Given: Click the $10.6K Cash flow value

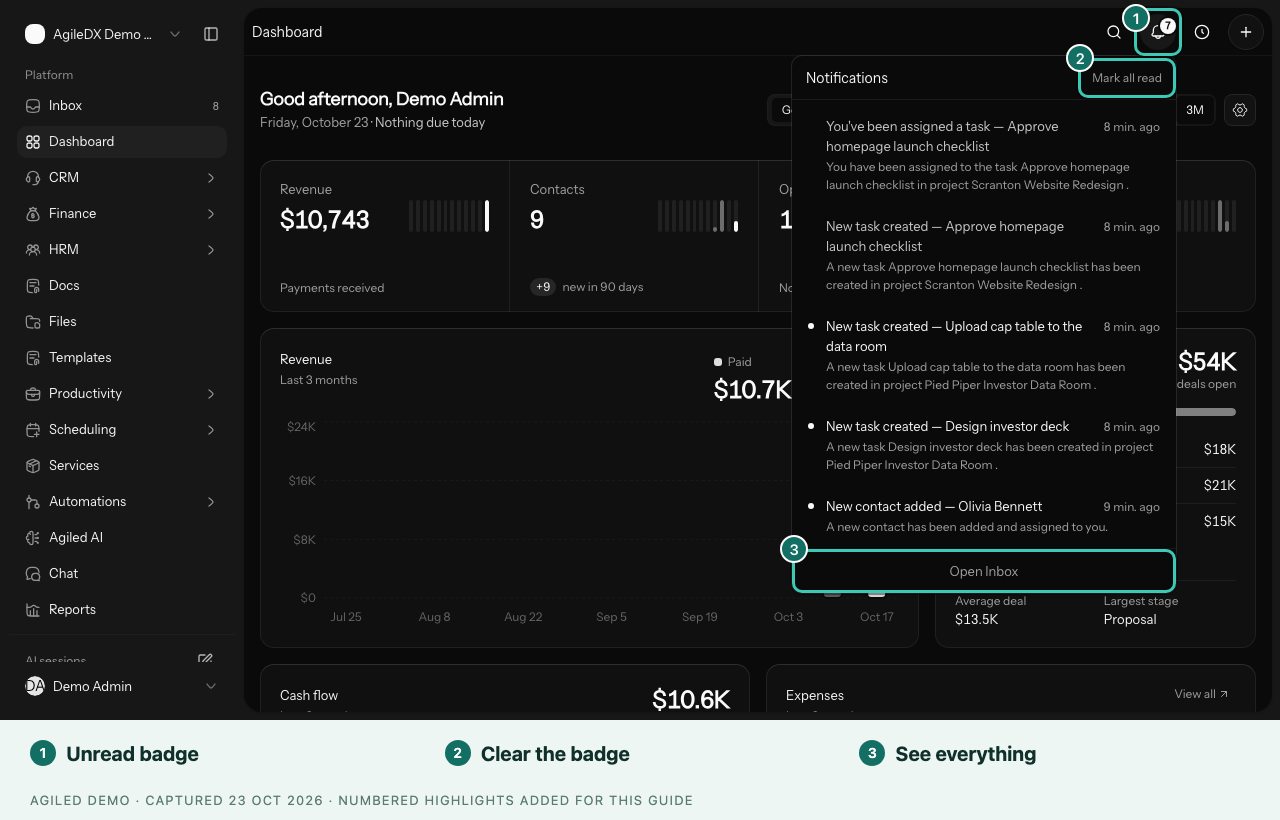Looking at the screenshot, I should point(691,699).
